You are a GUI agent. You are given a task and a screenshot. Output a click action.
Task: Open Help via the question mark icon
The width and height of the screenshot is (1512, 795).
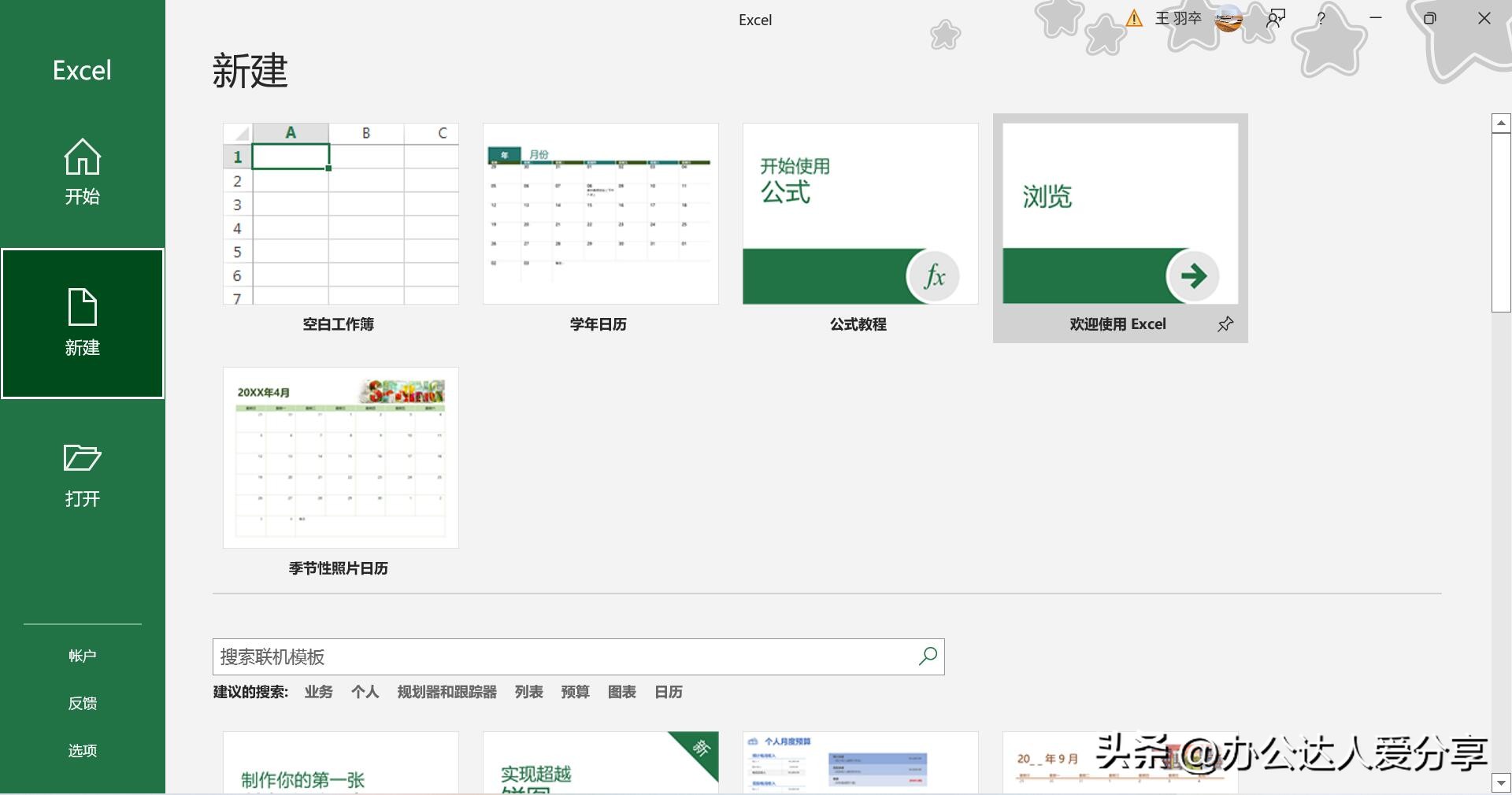click(x=1321, y=19)
